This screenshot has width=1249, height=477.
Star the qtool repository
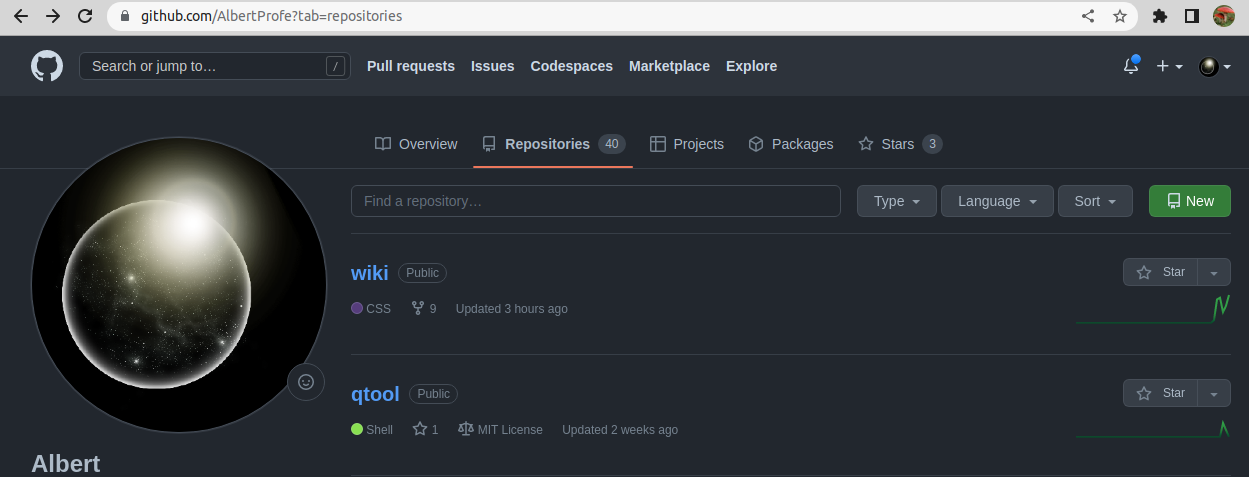coord(1160,393)
